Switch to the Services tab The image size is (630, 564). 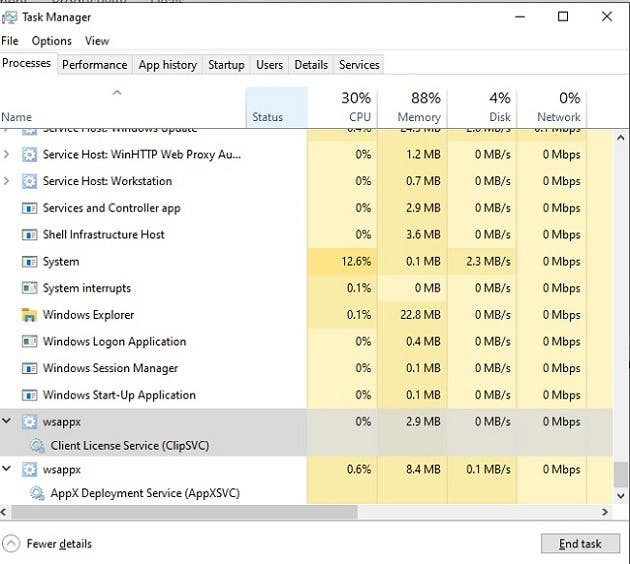[x=359, y=65]
